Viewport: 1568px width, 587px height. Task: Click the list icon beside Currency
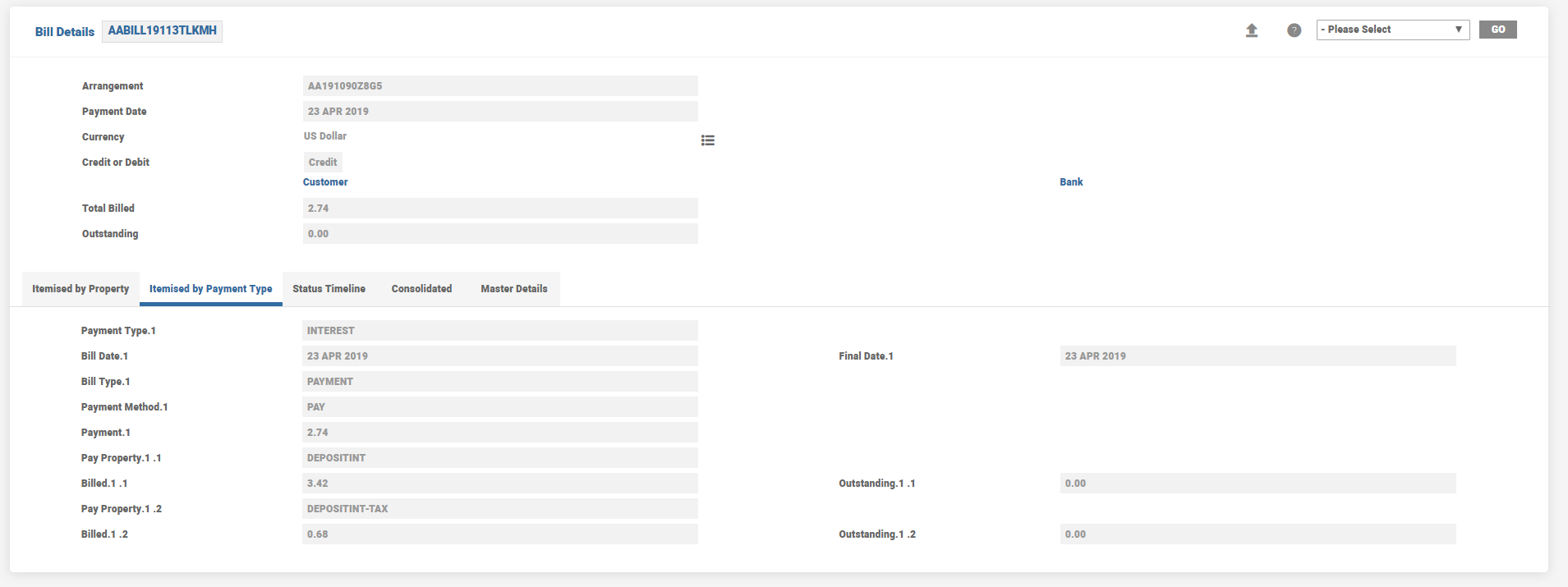coord(707,140)
